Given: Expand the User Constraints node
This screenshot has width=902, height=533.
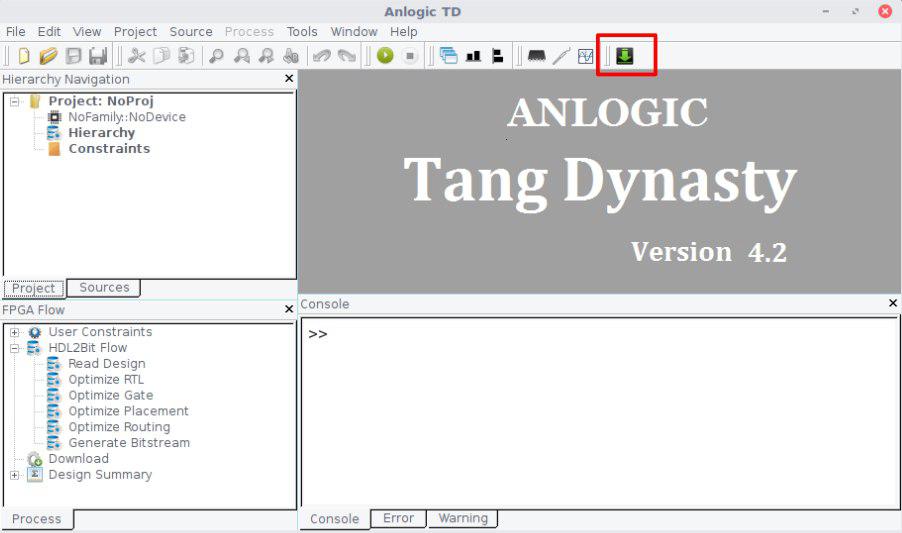Looking at the screenshot, I should click(14, 332).
